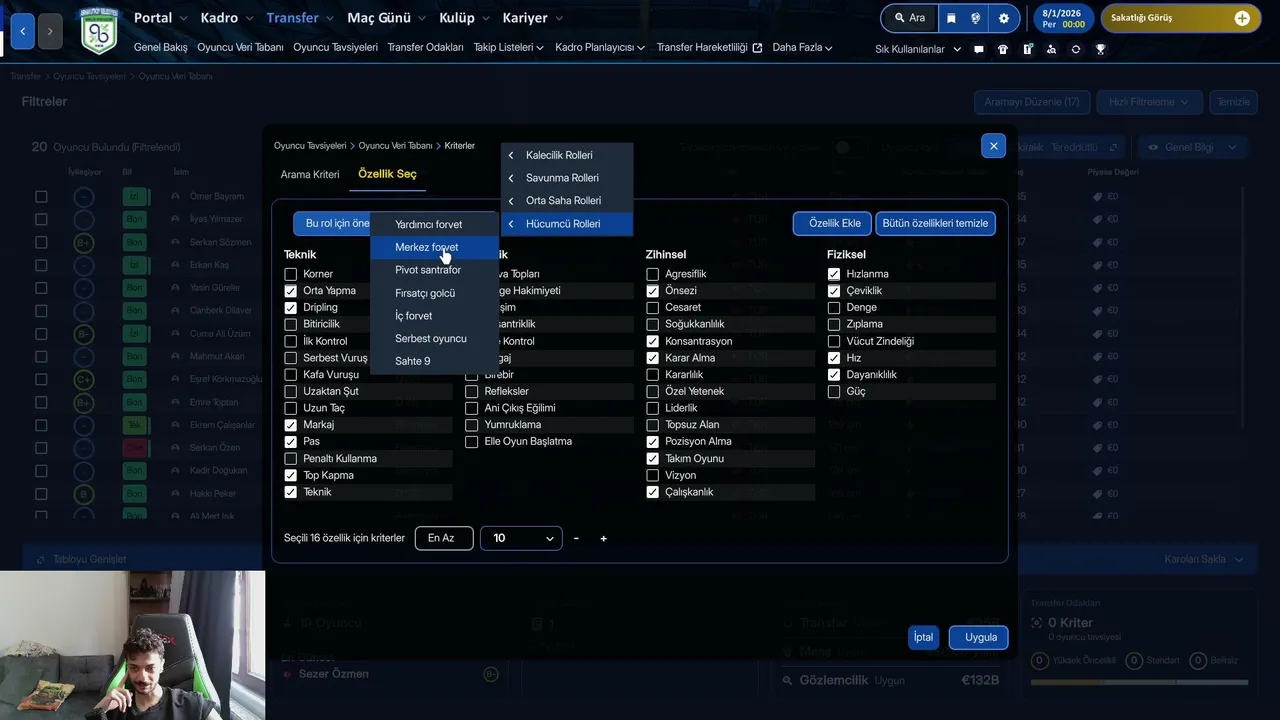1280x720 pixels.
Task: Open the globe icon in the top bar
Action: [x=975, y=18]
